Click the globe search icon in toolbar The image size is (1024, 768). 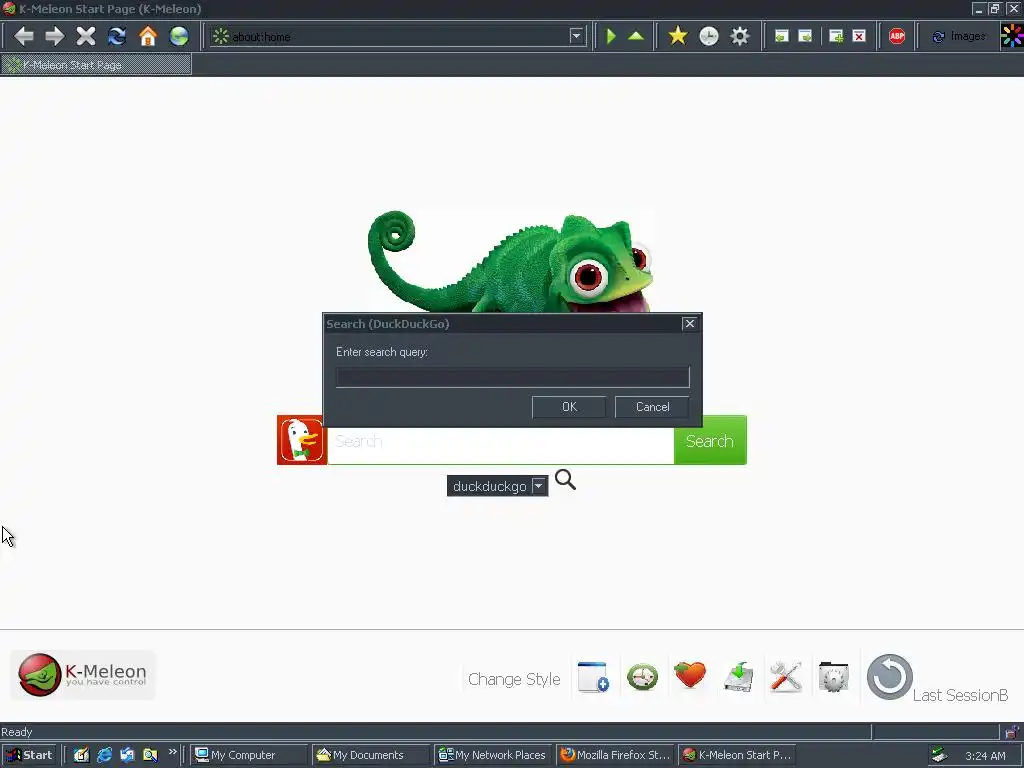tap(179, 36)
